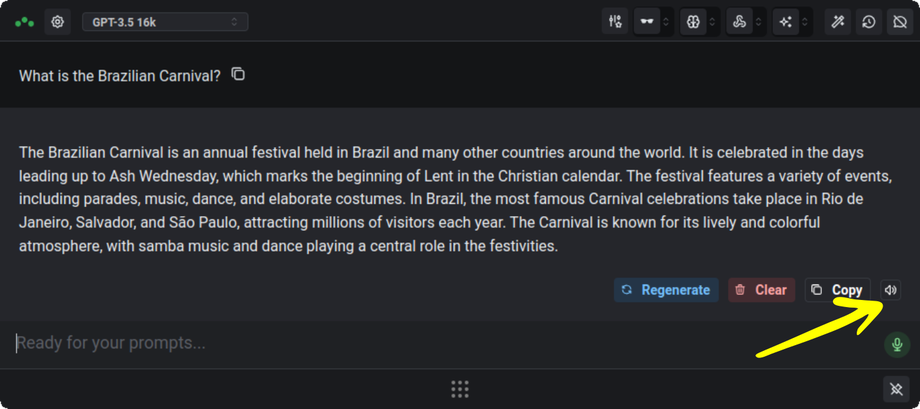The width and height of the screenshot is (920, 409).
Task: Click the sparkles icon in toolbar
Action: [786, 21]
